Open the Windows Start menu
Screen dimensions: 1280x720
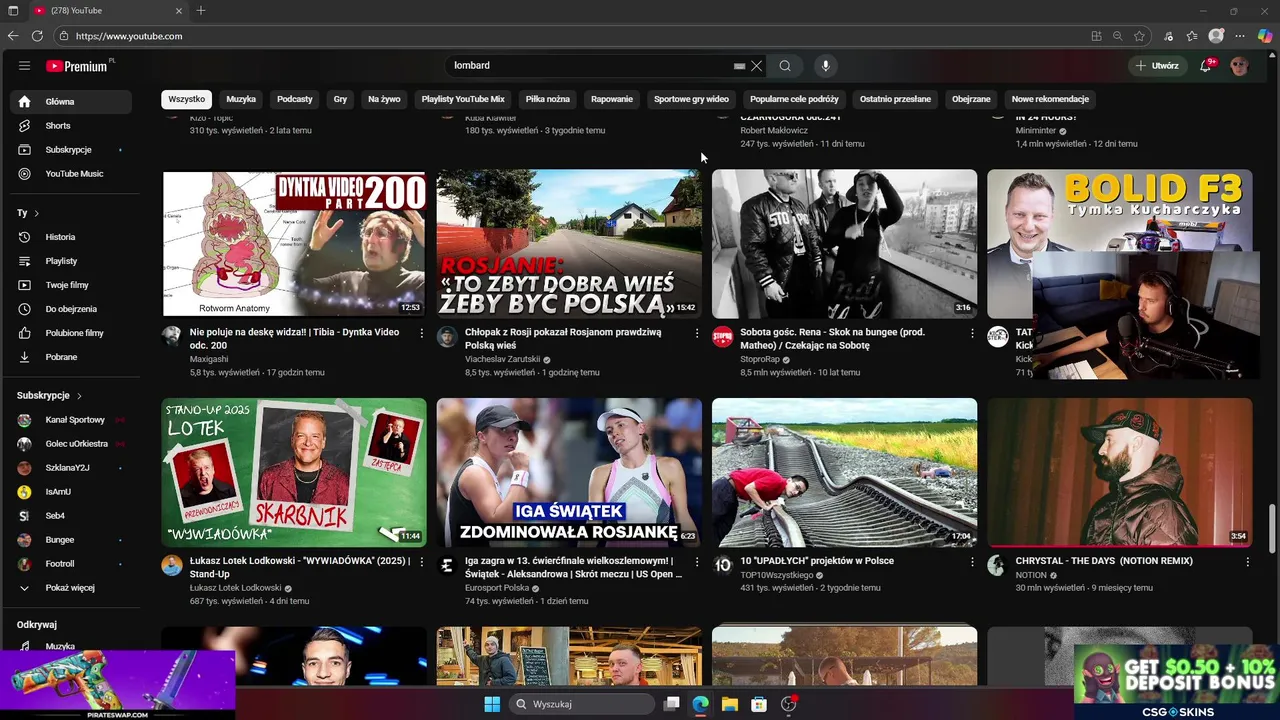(x=492, y=704)
